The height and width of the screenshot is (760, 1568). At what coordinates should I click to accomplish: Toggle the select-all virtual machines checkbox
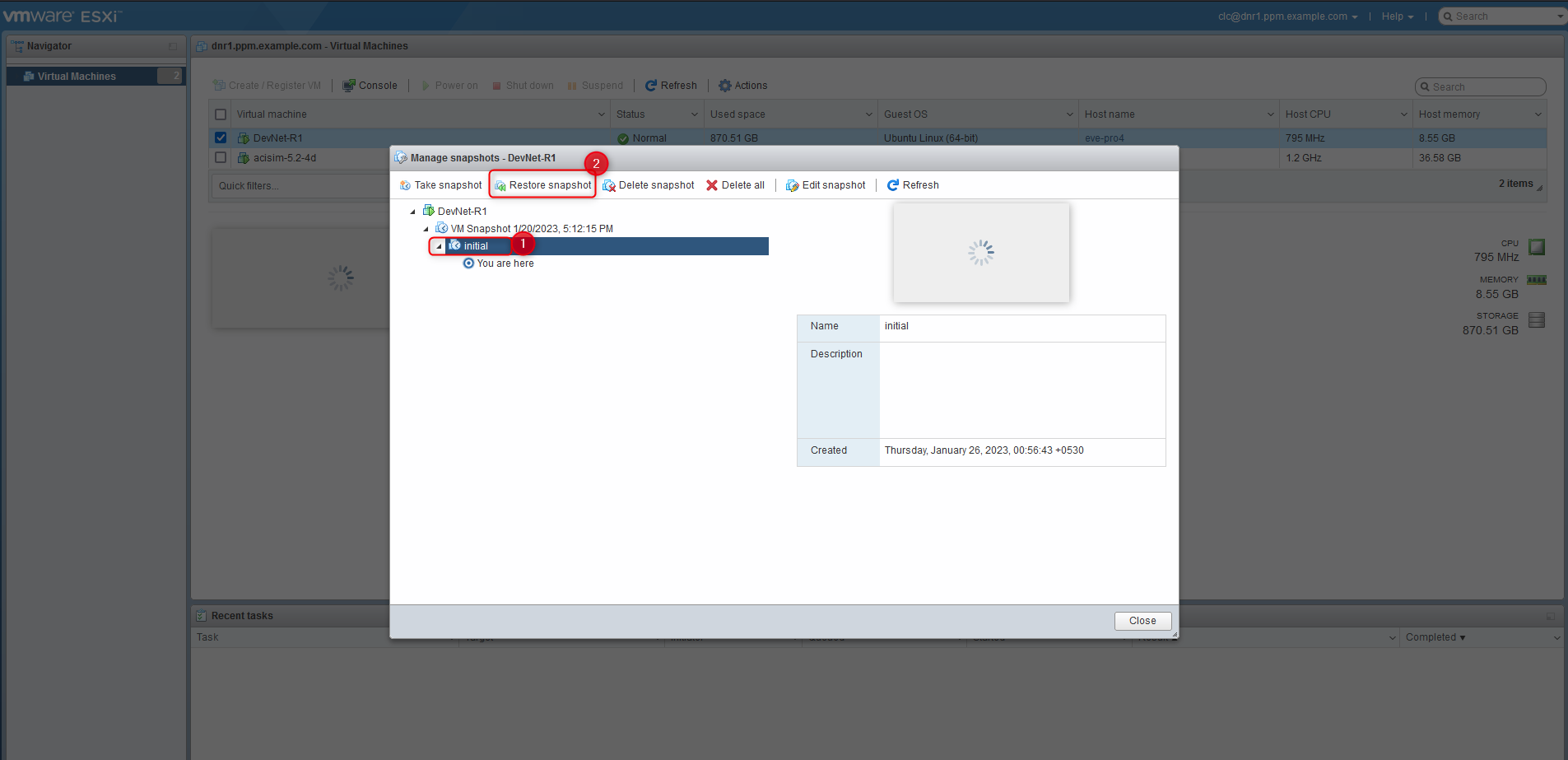(221, 114)
